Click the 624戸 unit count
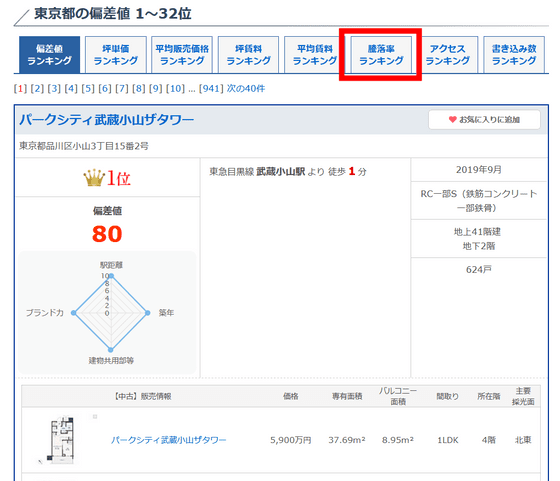560x481 pixels. click(479, 270)
